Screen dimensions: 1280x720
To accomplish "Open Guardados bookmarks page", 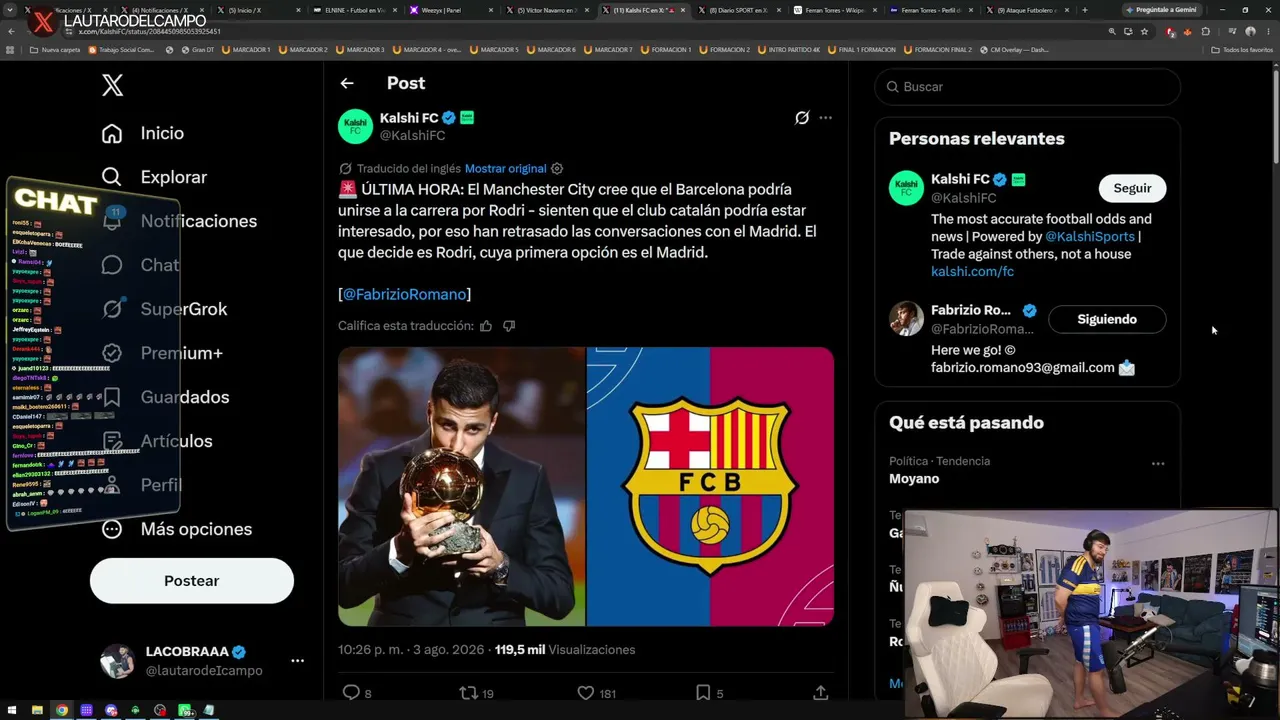I will click(165, 397).
